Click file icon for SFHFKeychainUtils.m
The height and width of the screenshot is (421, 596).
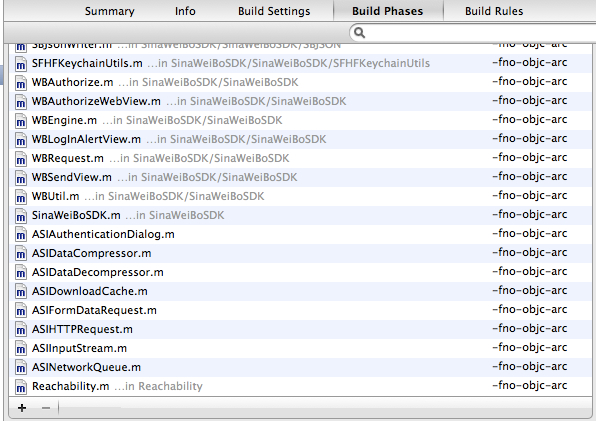click(x=21, y=64)
